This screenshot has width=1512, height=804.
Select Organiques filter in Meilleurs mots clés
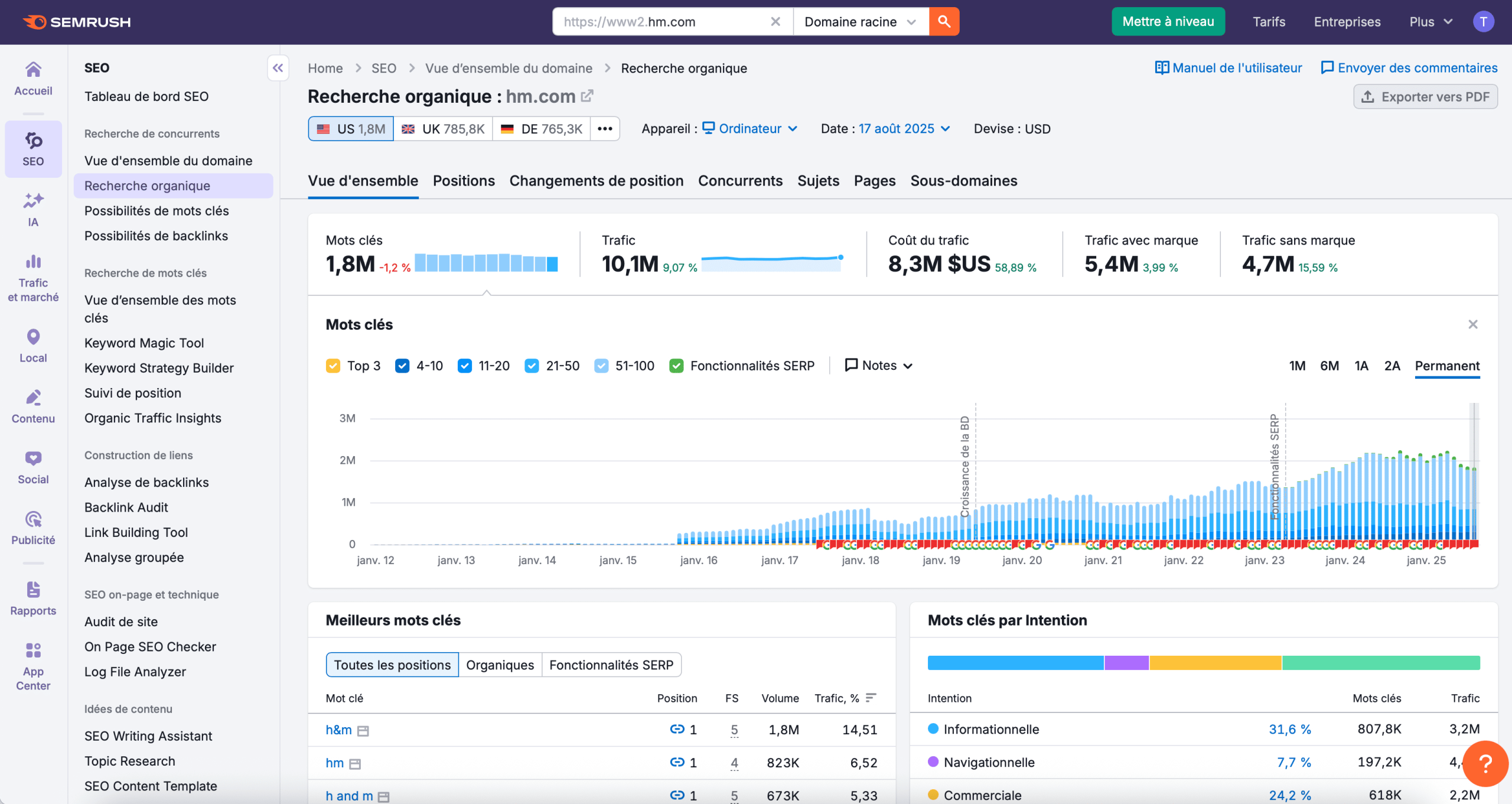tap(500, 665)
